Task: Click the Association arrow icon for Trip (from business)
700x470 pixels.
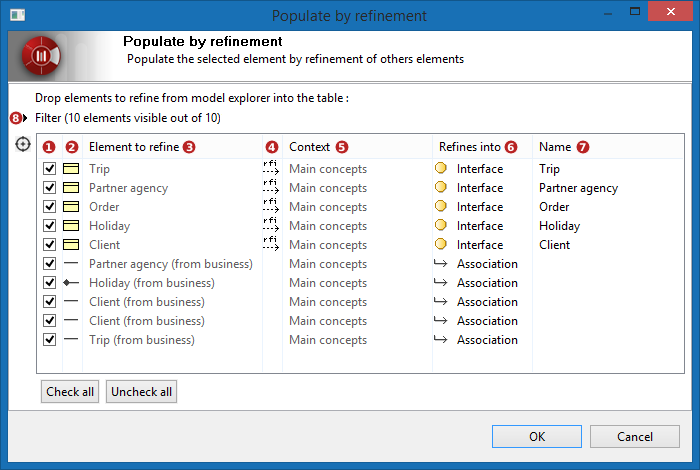Action: [441, 339]
